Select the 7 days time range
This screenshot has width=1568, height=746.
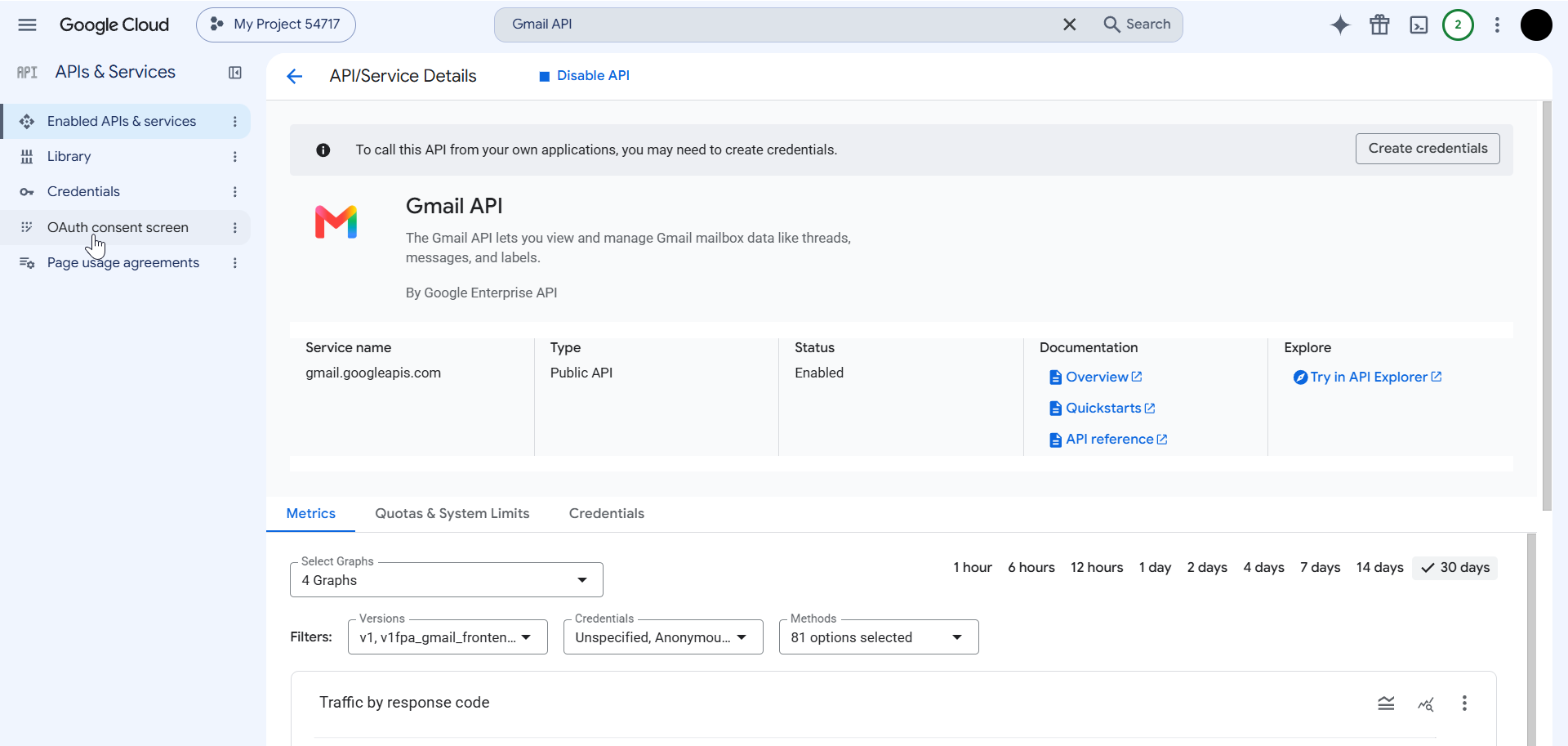point(1320,567)
